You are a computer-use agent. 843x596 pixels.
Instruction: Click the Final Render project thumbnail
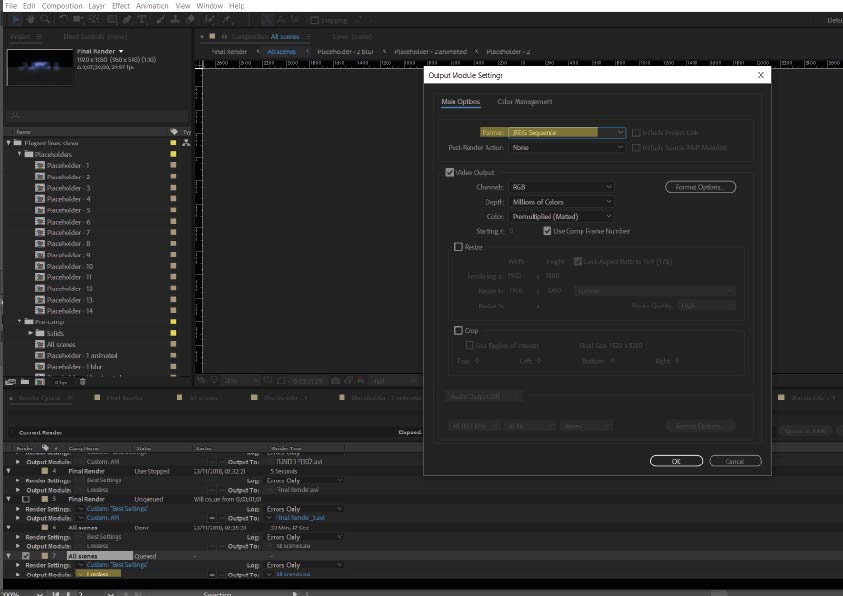(39, 67)
